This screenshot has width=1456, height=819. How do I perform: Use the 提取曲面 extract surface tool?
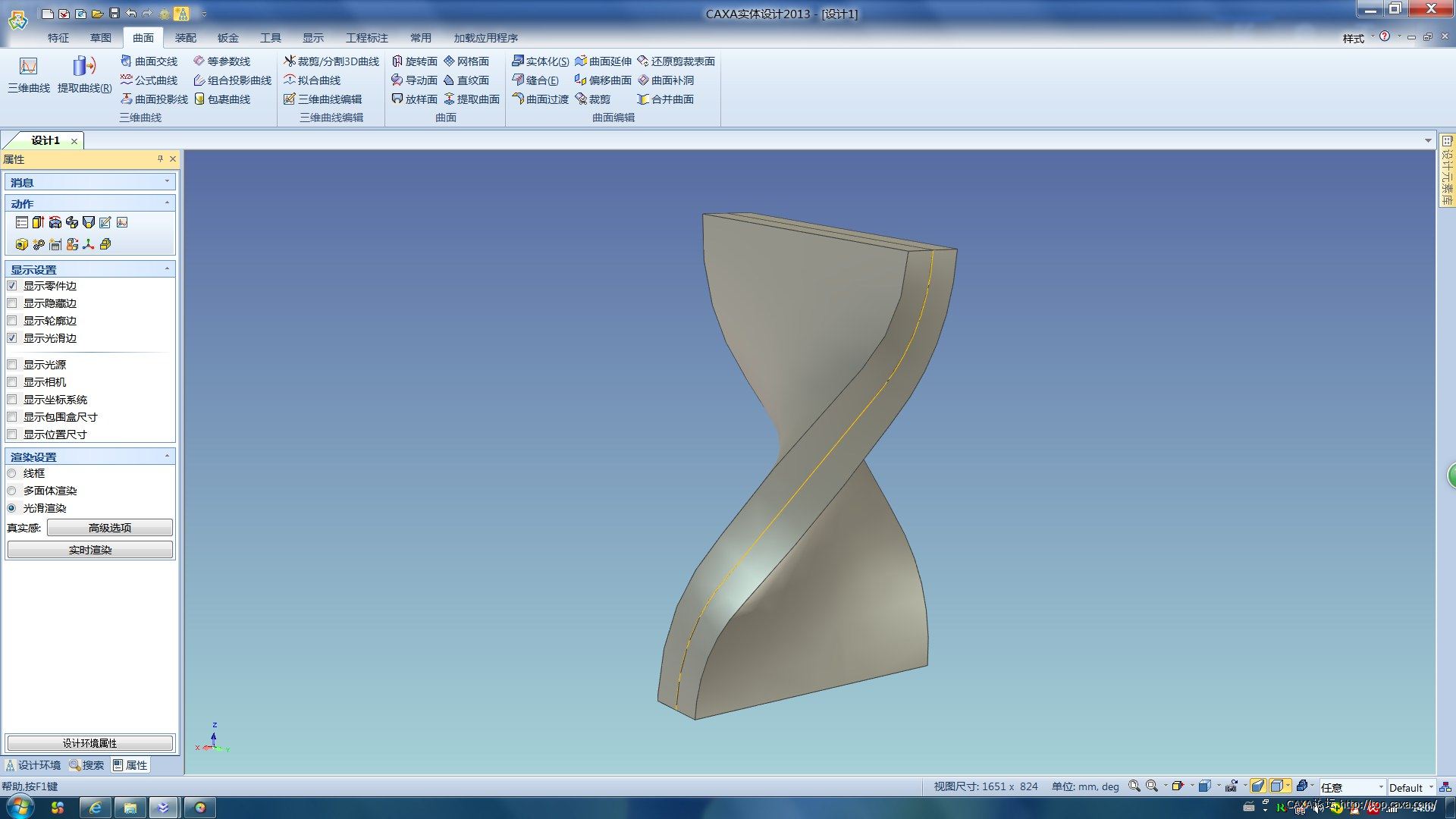coord(471,99)
